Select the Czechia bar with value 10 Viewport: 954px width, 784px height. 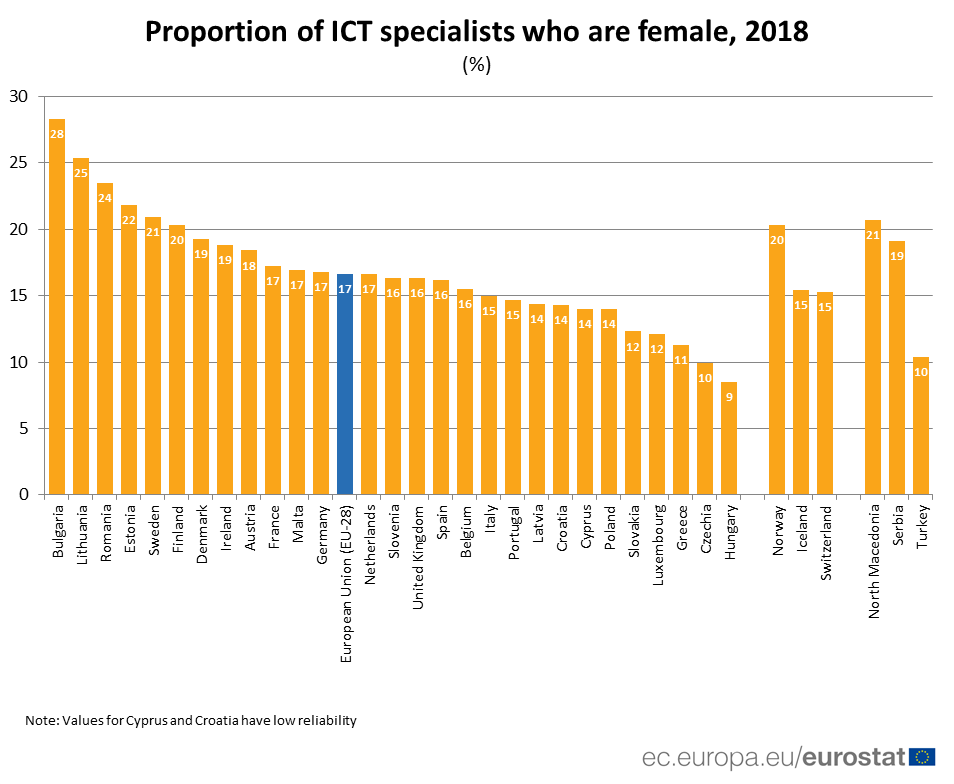click(x=705, y=429)
